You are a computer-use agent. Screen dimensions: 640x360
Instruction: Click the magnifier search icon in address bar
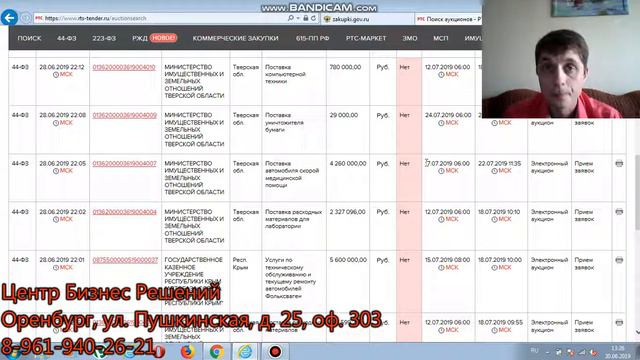pyautogui.click(x=290, y=18)
